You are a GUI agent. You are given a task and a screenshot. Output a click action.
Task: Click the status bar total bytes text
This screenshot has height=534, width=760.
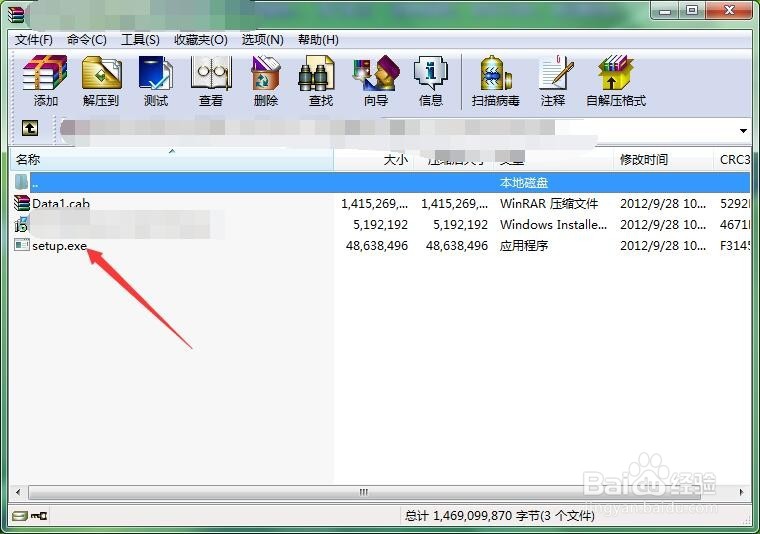point(500,516)
